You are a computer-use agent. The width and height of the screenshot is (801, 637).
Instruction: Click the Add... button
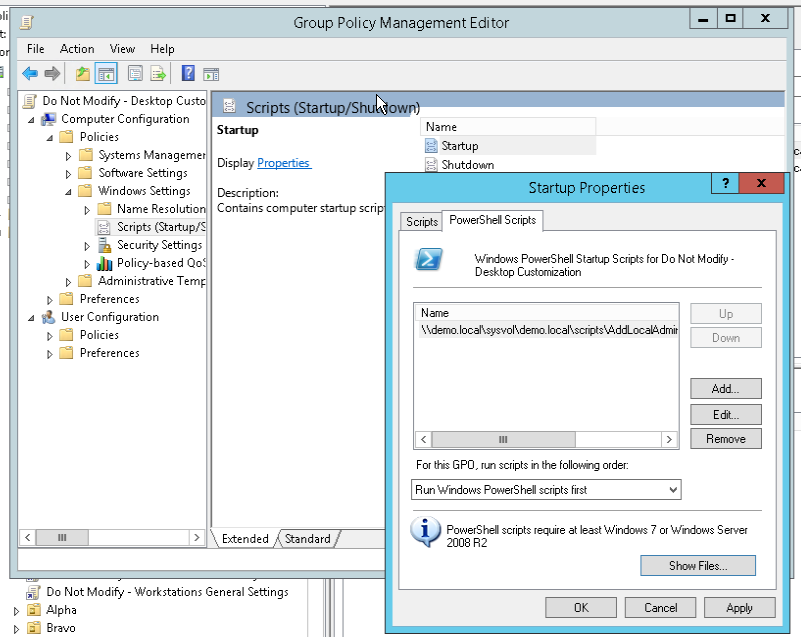click(725, 389)
